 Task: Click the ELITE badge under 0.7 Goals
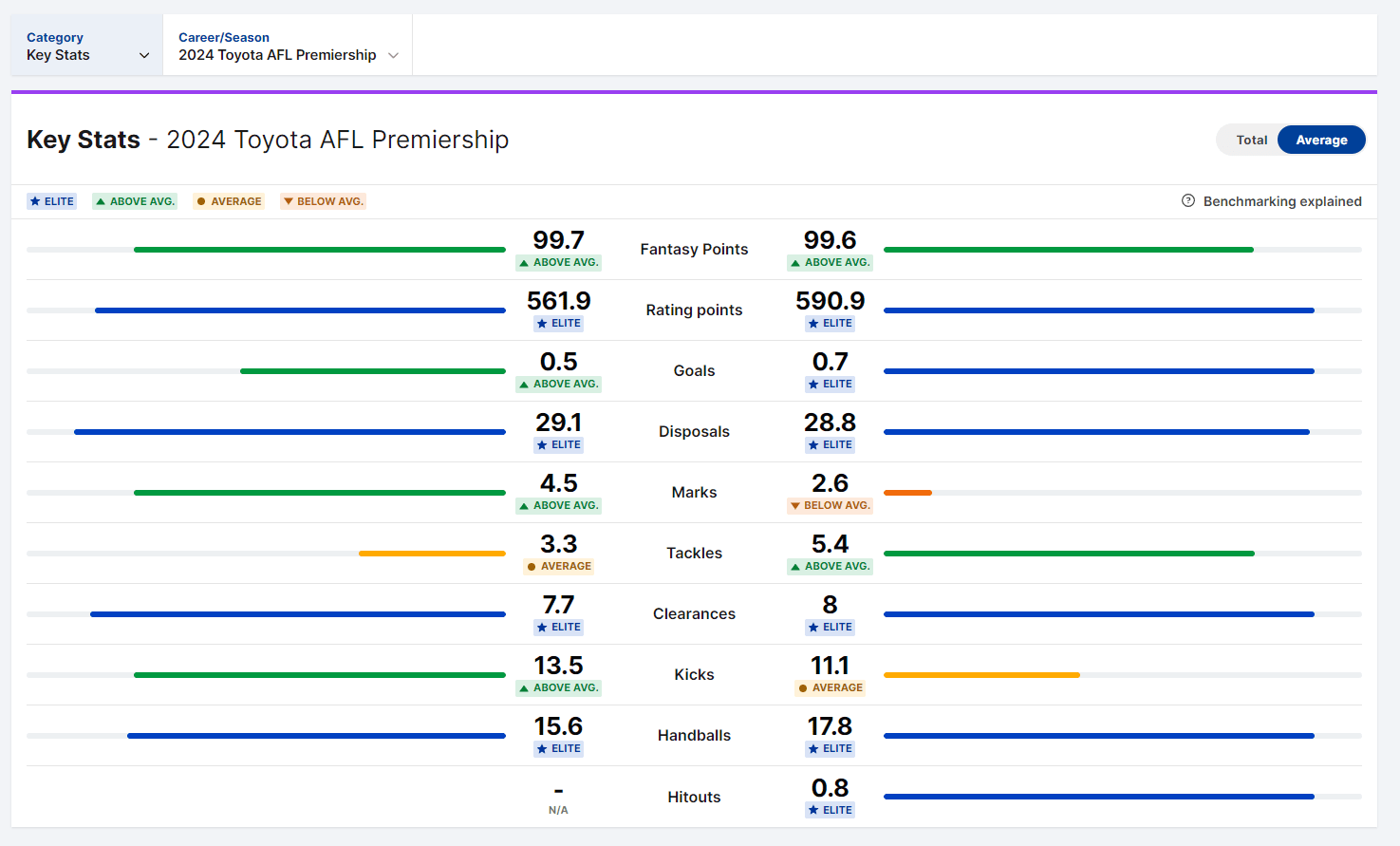[830, 384]
